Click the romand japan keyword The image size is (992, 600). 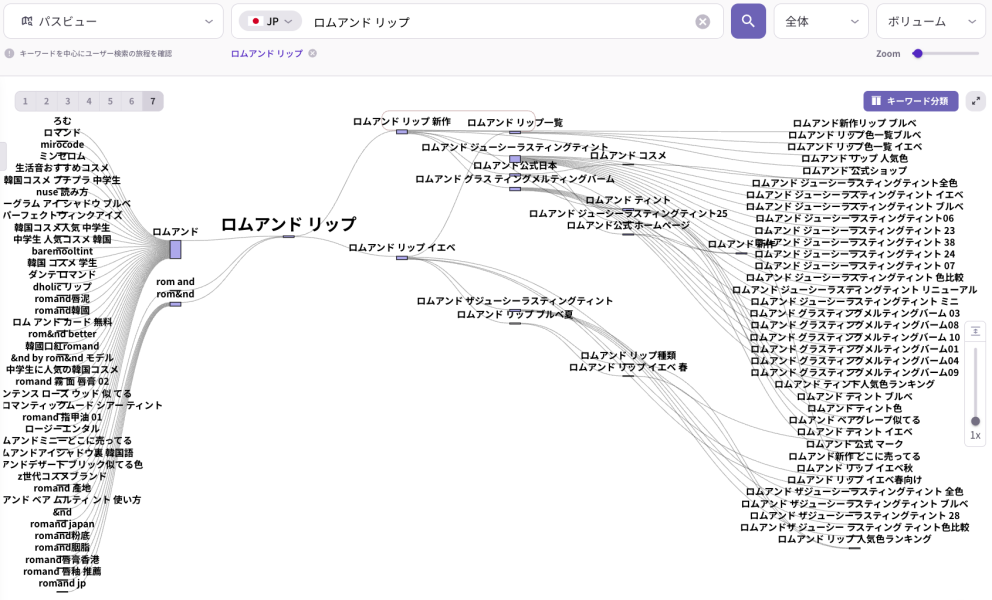click(62, 524)
